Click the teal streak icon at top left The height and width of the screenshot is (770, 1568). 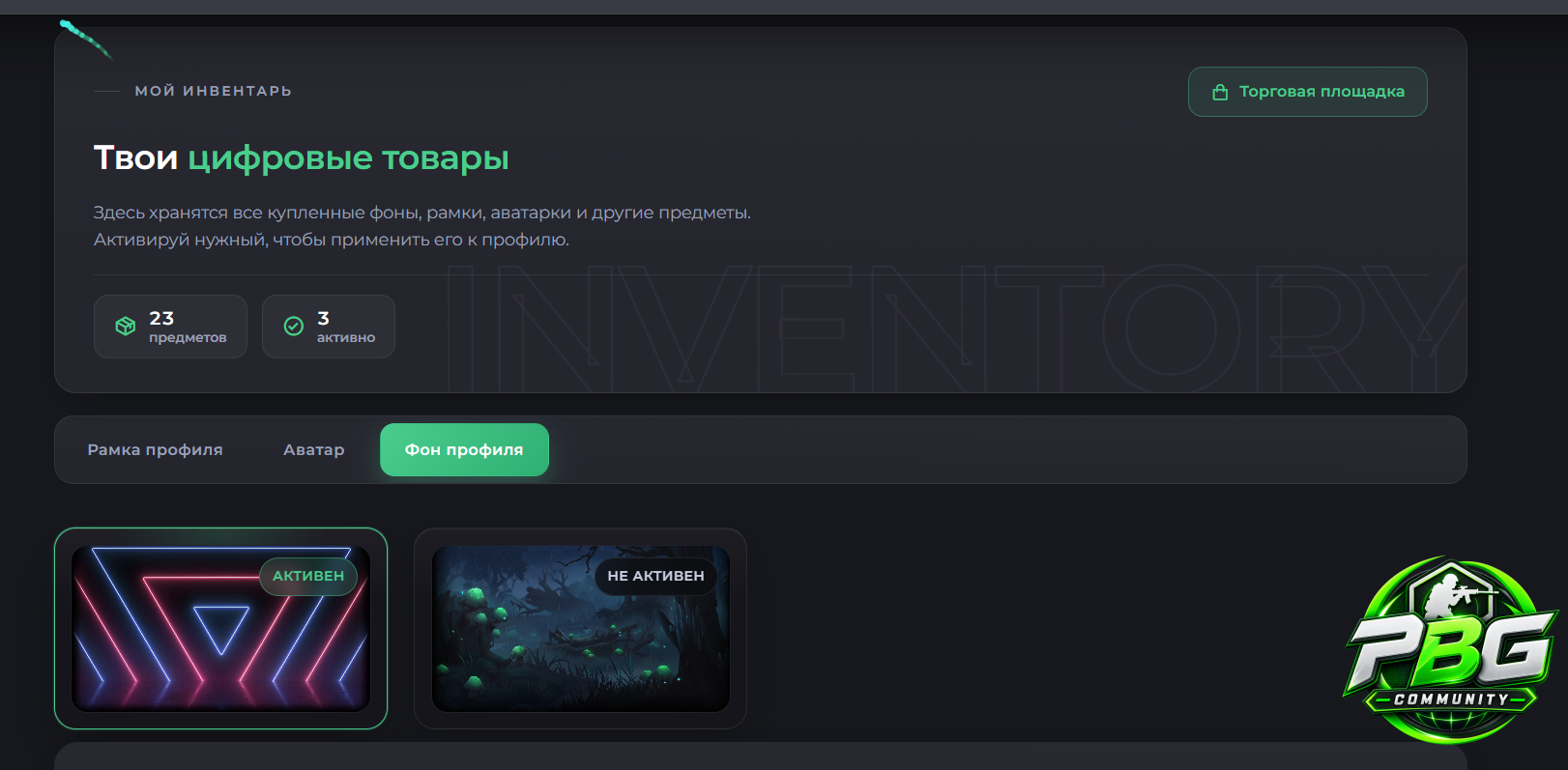[85, 39]
